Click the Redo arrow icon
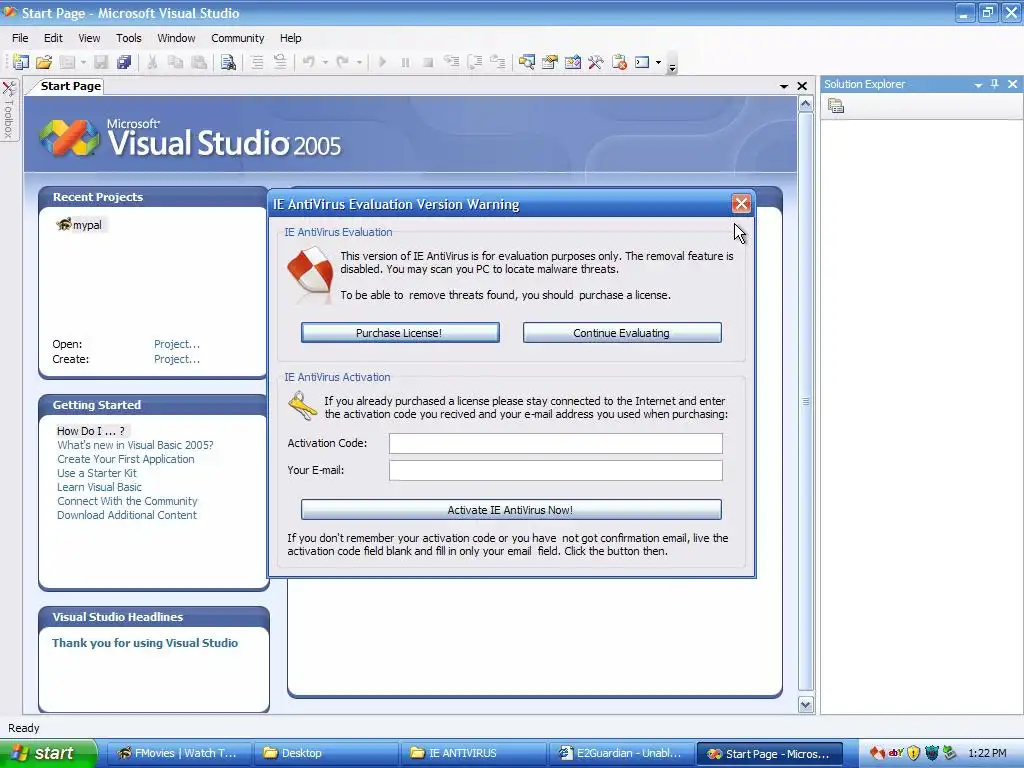Image resolution: width=1024 pixels, height=768 pixels. (x=343, y=62)
